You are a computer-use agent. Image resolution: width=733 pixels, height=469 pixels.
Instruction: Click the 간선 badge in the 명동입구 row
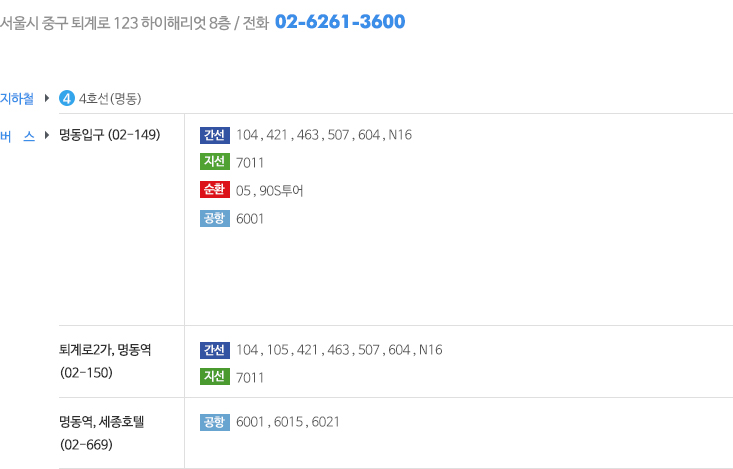[x=215, y=135]
